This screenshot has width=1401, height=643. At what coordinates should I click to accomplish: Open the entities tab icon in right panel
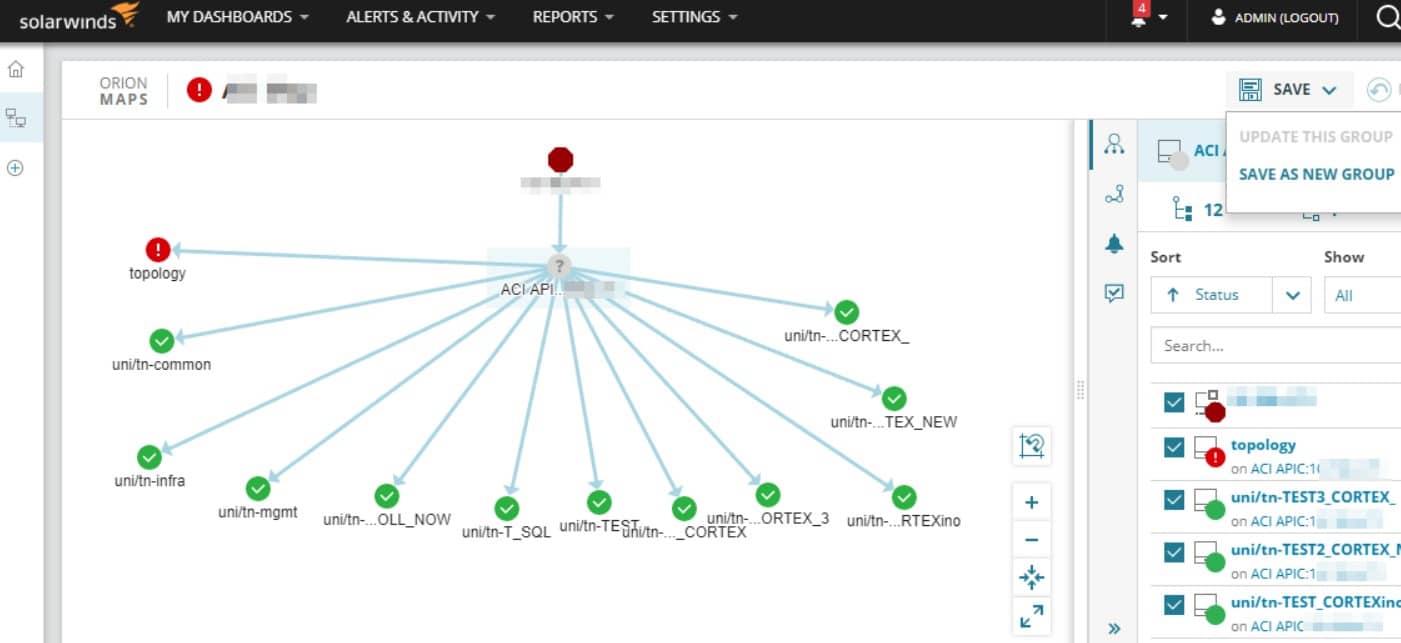(1114, 144)
